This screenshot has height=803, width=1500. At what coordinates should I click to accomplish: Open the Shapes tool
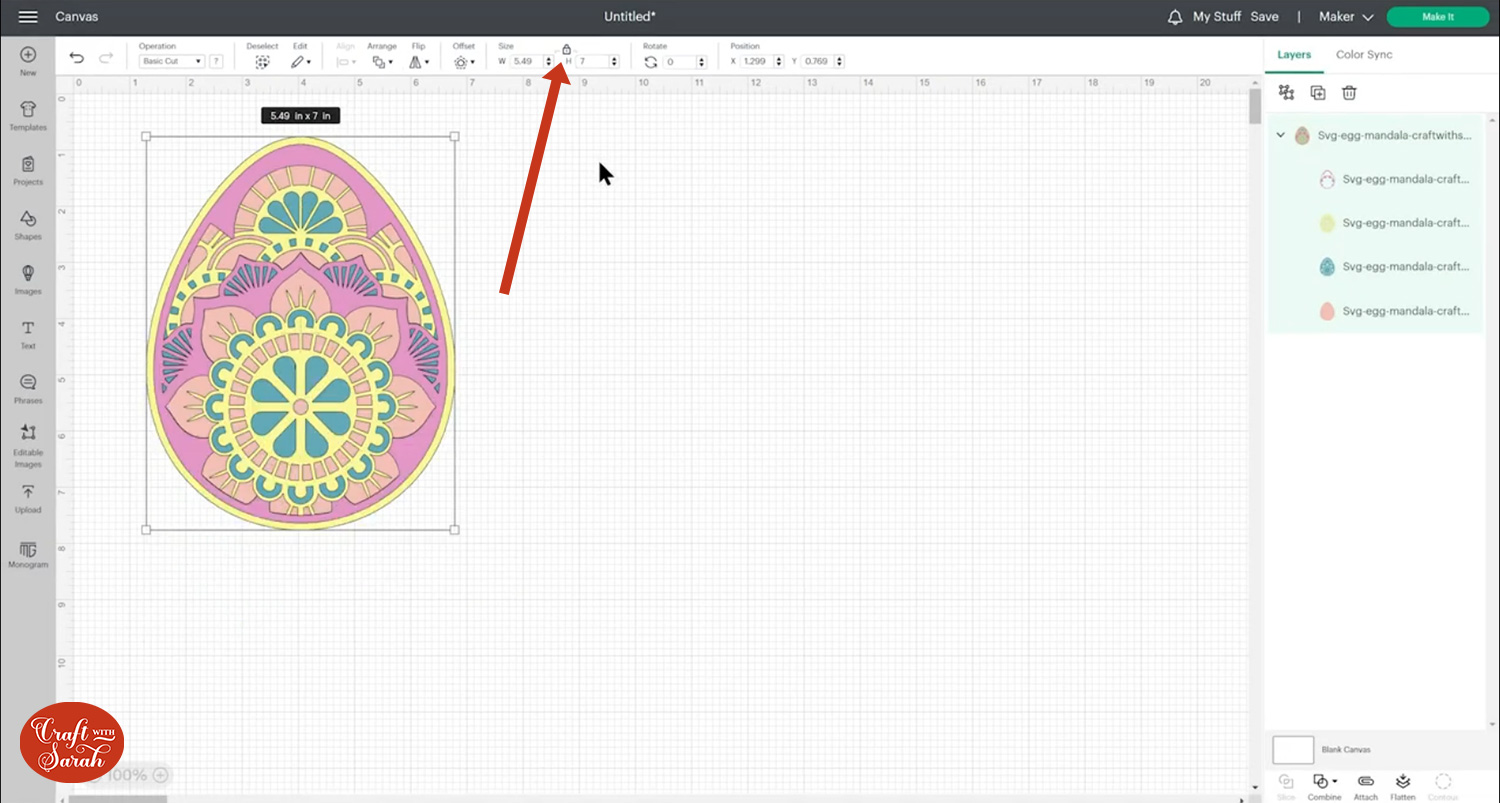tap(28, 225)
